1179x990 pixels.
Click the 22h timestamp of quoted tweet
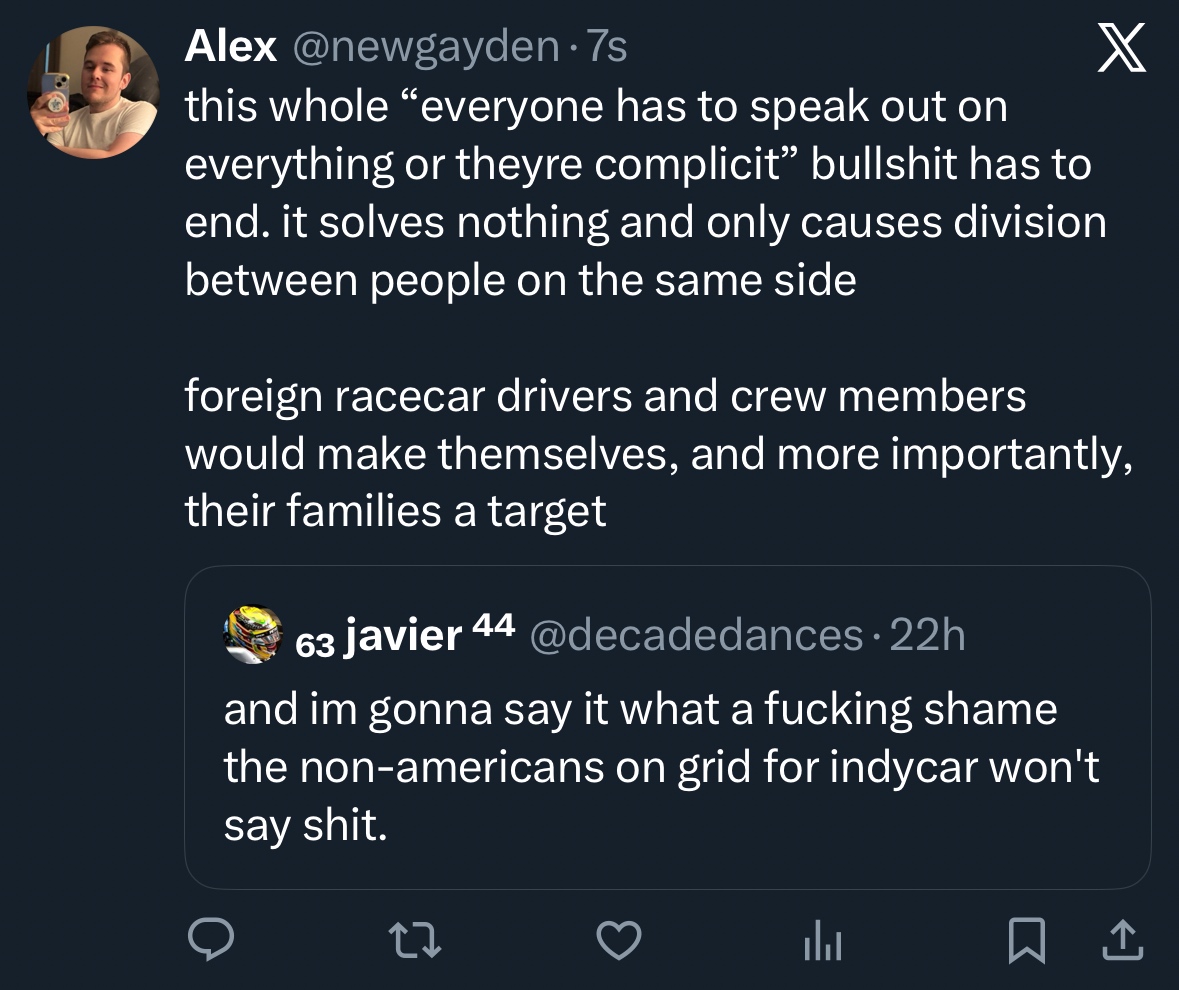click(x=927, y=635)
